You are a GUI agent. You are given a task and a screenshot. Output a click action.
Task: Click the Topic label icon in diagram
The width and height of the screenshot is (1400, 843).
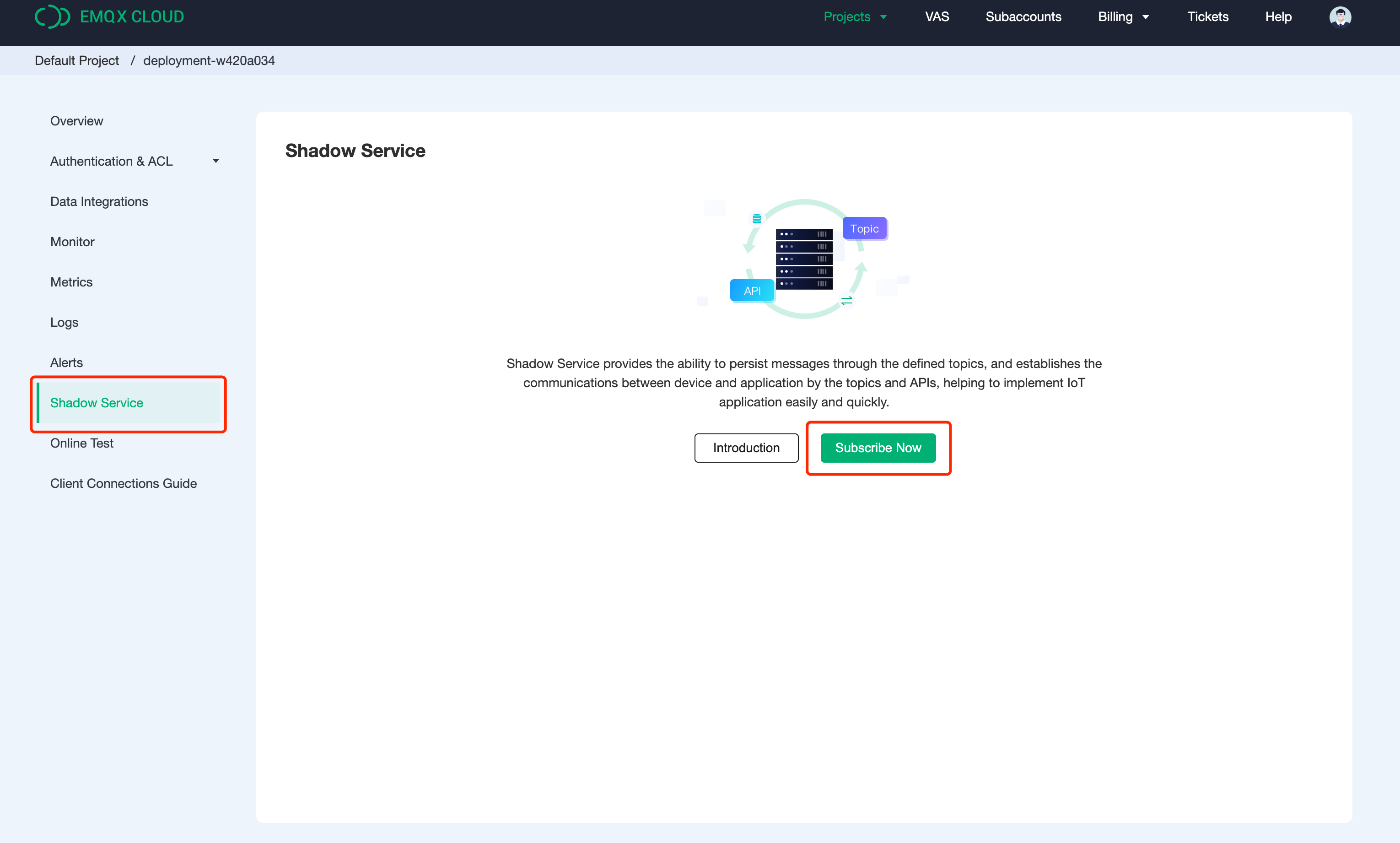coord(862,228)
